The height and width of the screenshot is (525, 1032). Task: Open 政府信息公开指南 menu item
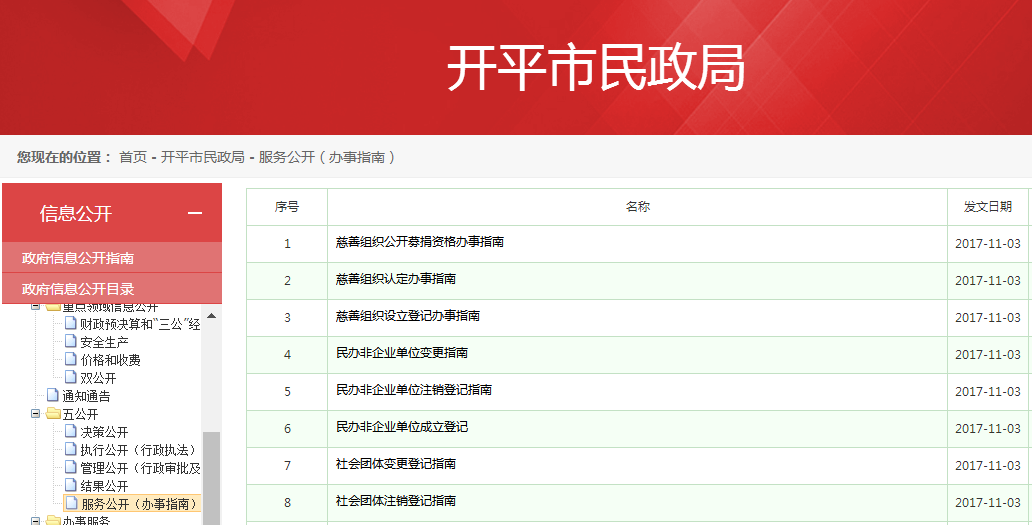78,258
